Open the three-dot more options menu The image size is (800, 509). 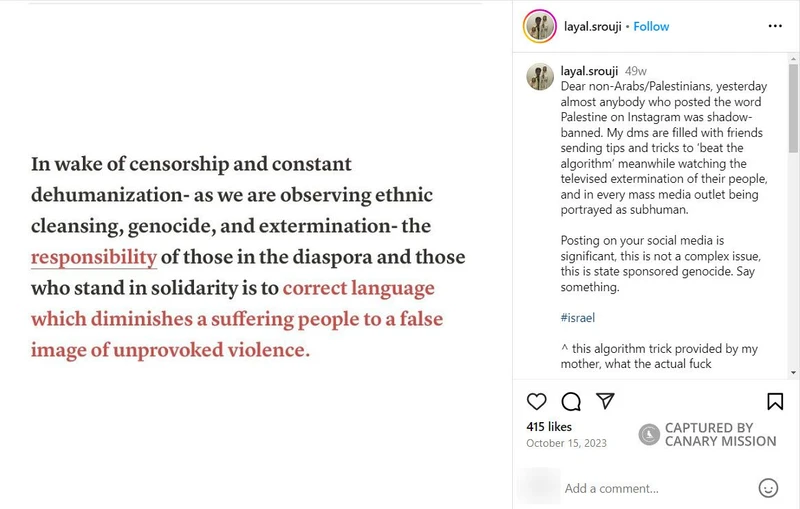[x=775, y=26]
